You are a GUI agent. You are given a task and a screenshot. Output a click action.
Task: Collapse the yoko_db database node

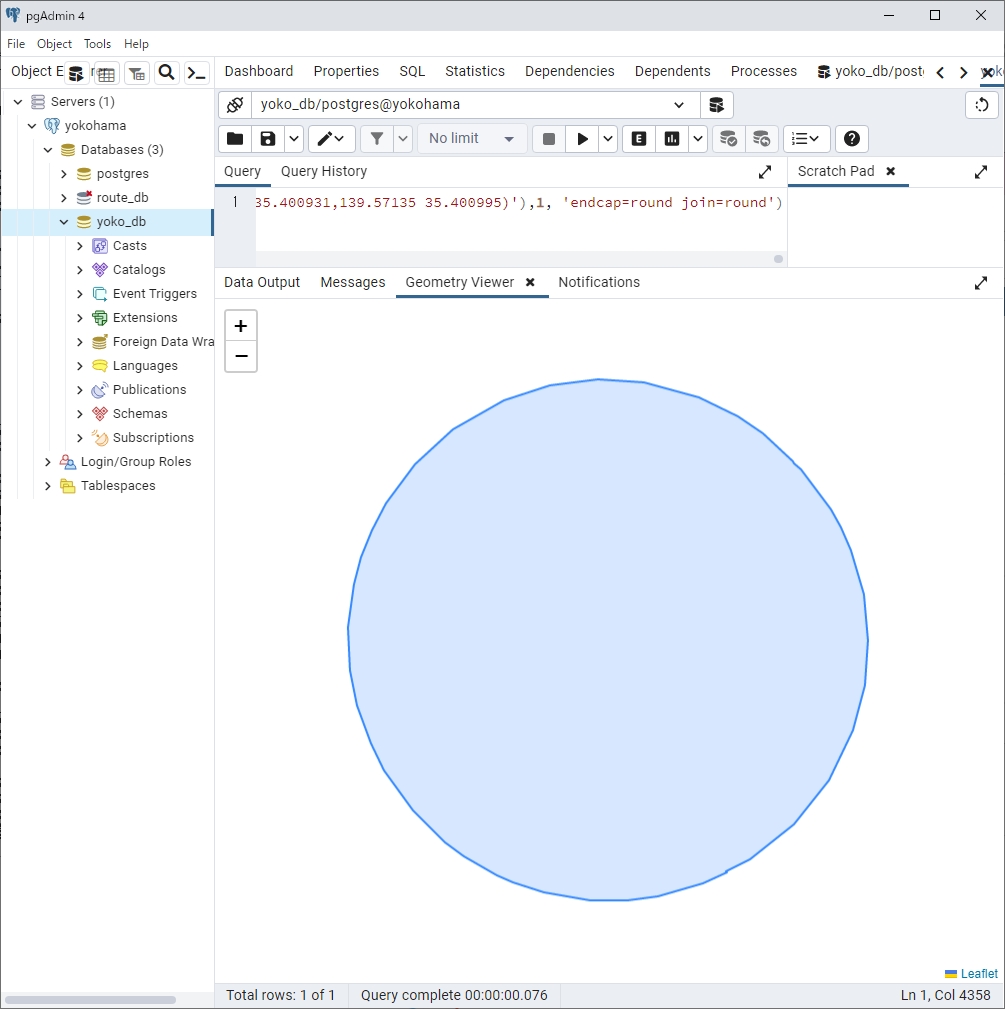coord(64,222)
